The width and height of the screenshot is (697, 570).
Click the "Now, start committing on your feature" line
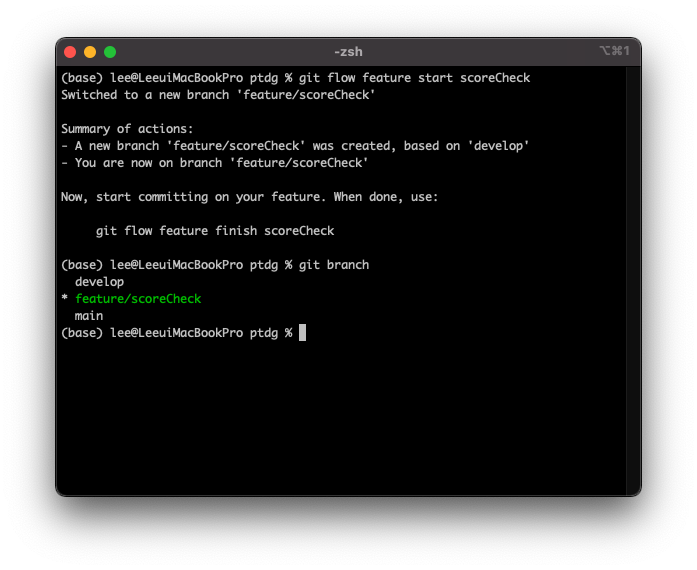[x=249, y=197]
